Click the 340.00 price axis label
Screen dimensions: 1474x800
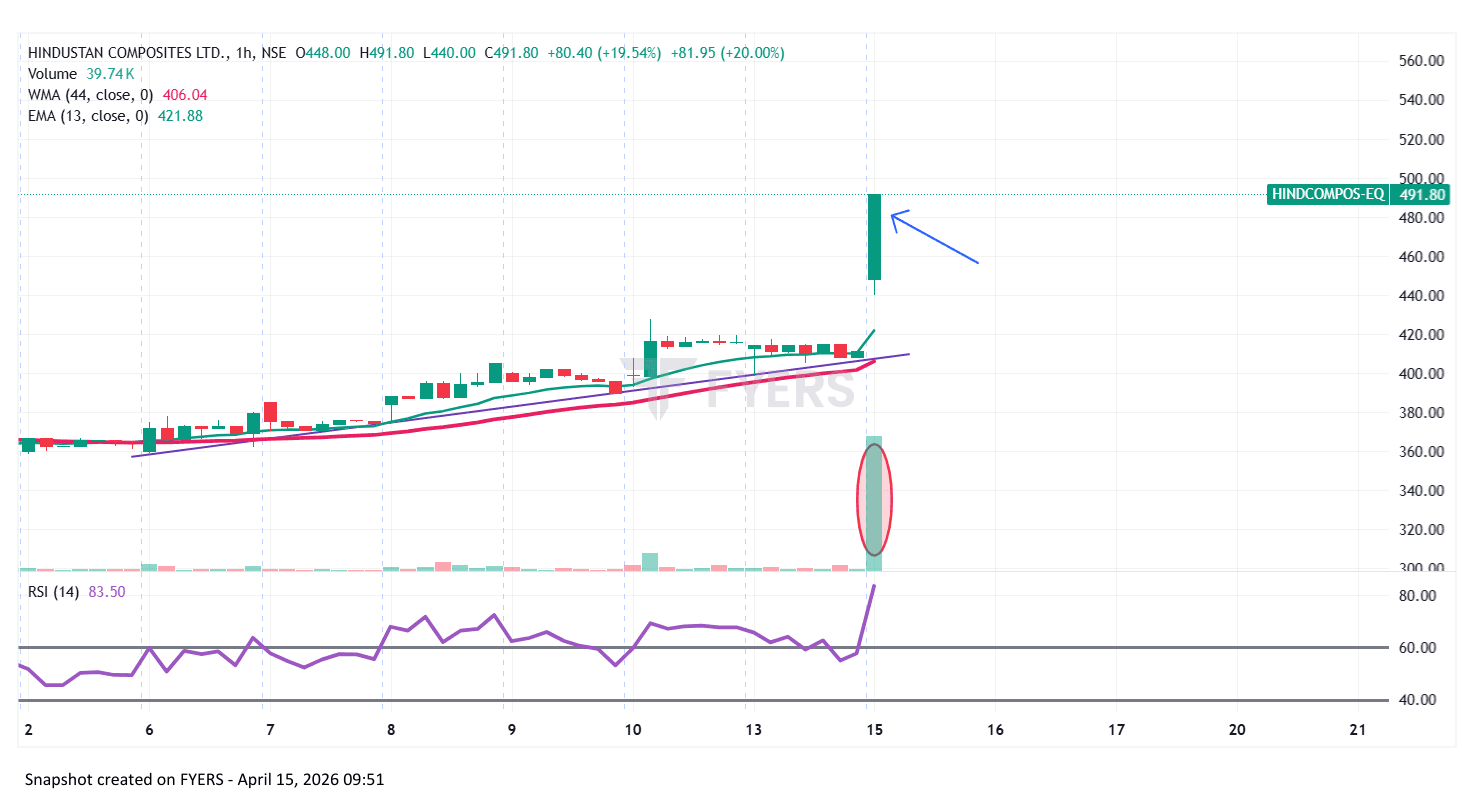(x=1421, y=490)
